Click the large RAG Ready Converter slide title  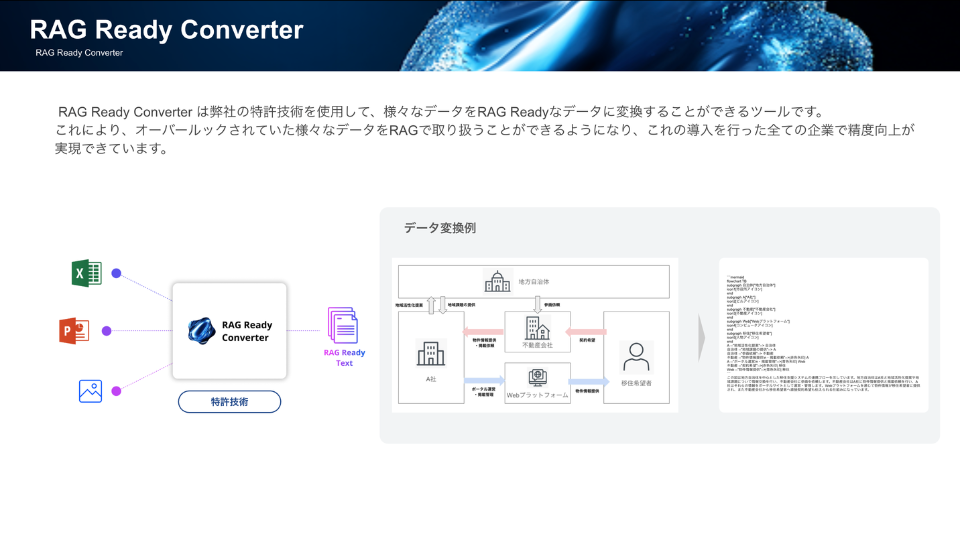[x=167, y=29]
